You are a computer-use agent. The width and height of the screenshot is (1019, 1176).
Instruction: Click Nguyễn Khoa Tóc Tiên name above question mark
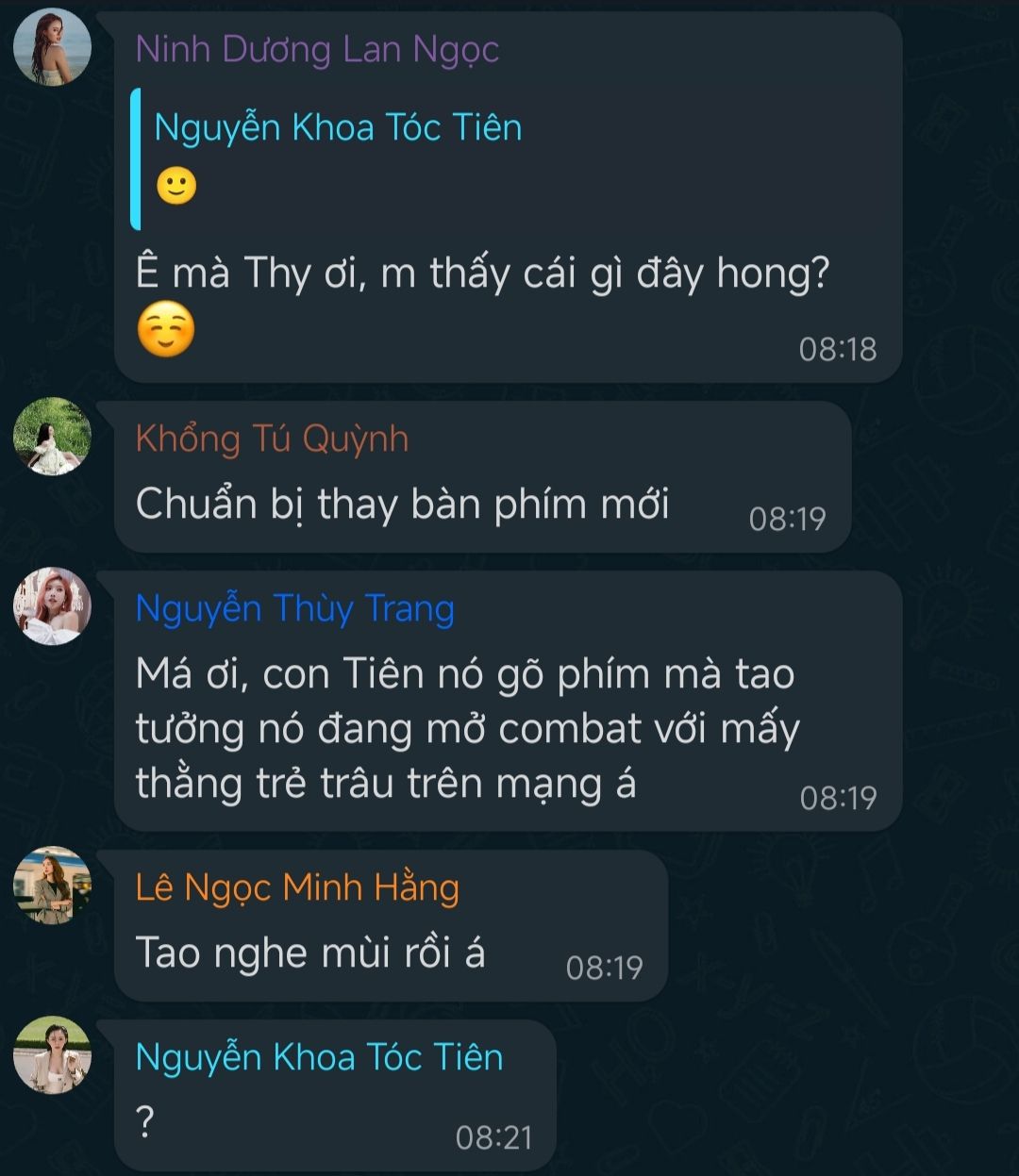point(319,1057)
